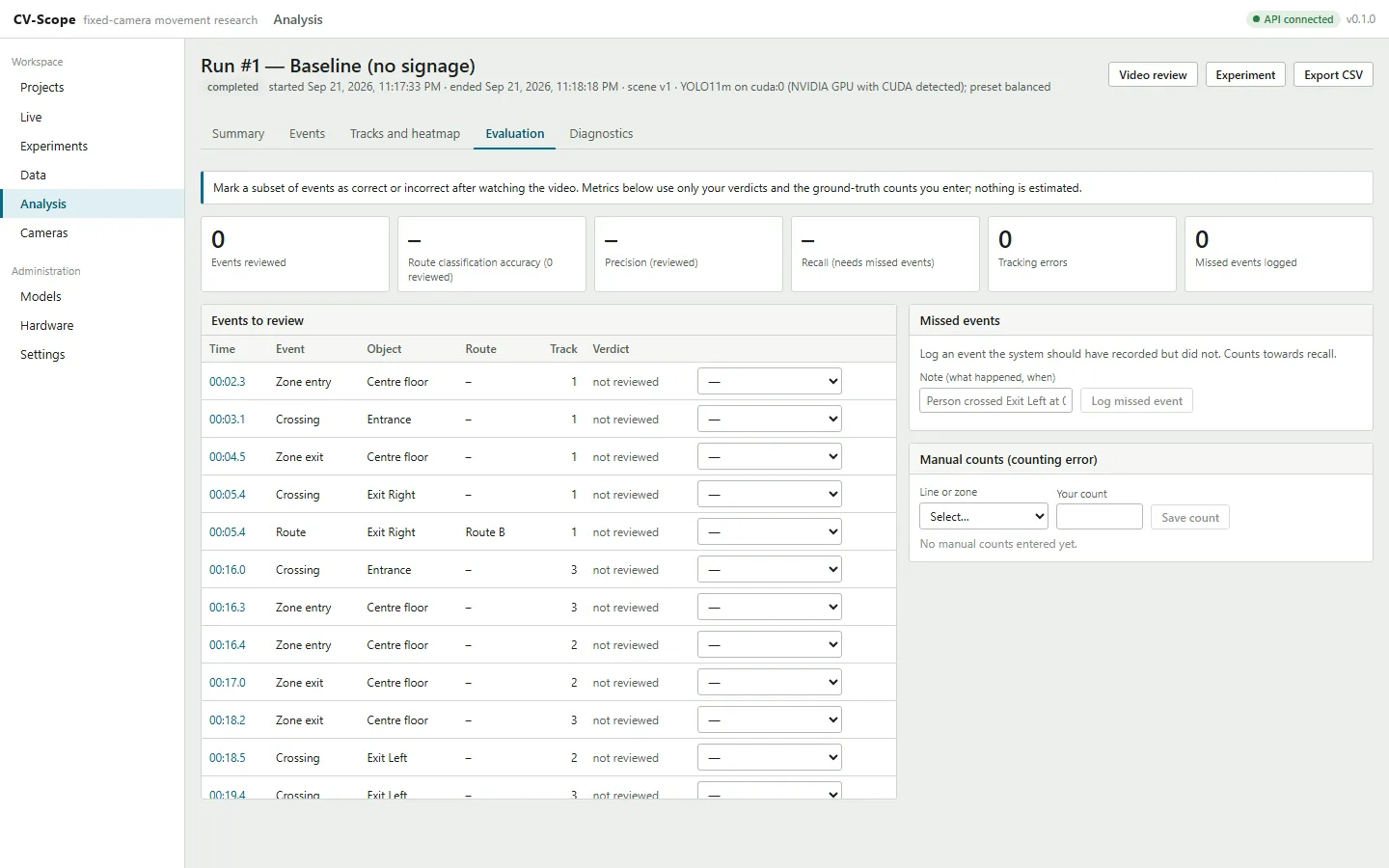Expand the verdict dropdown for 00:16.0 Crossing
Viewport: 1389px width, 868px height.
(770, 569)
